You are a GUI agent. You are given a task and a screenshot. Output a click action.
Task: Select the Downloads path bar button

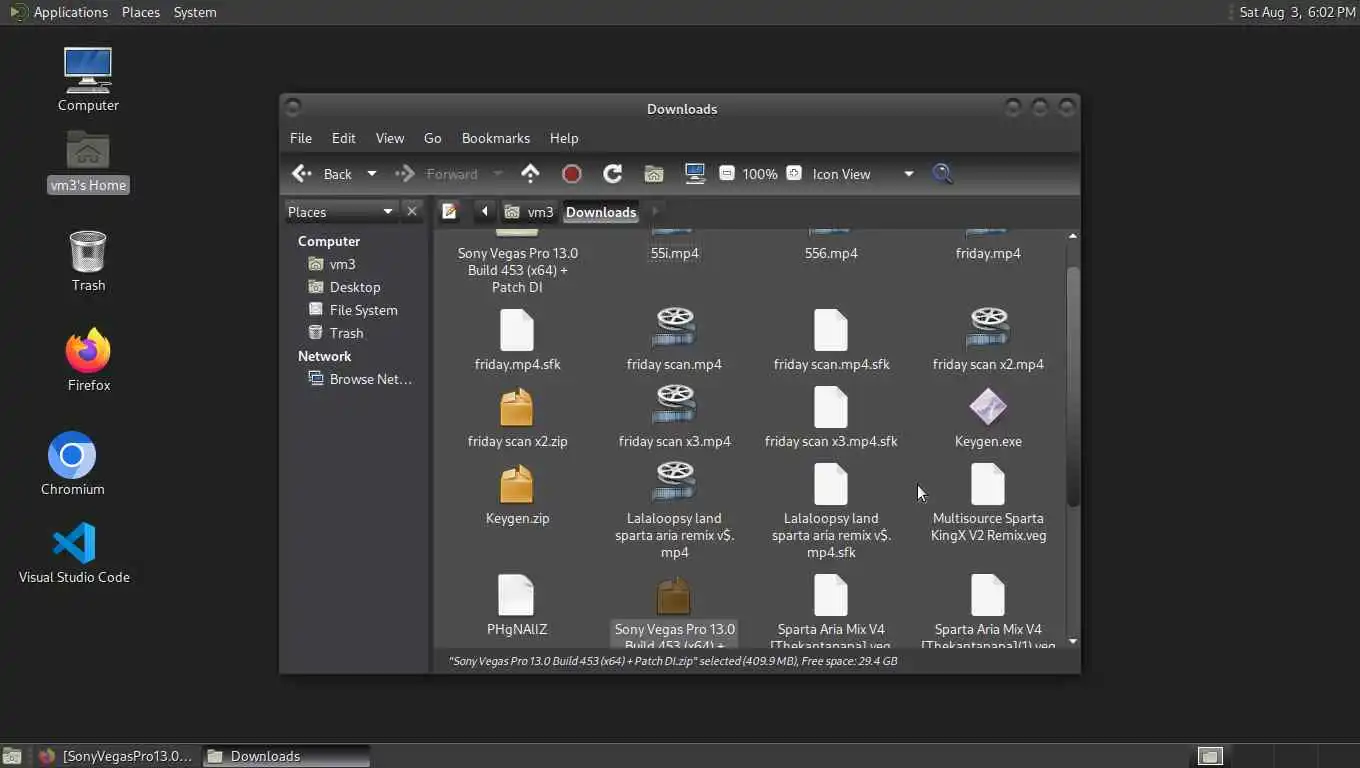[x=601, y=212]
